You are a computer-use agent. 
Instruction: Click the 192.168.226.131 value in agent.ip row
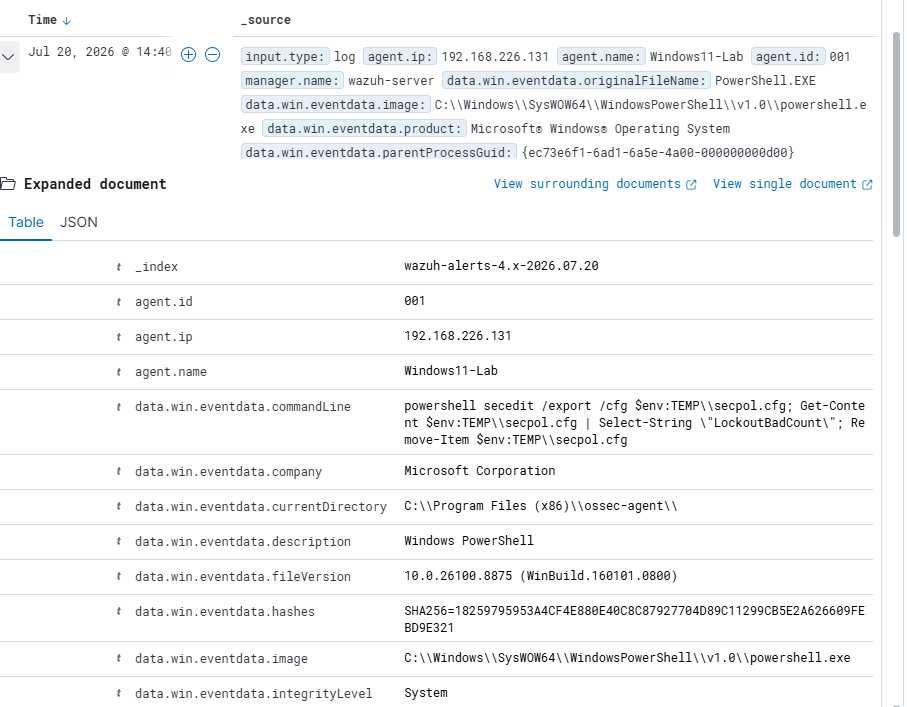pyautogui.click(x=458, y=336)
